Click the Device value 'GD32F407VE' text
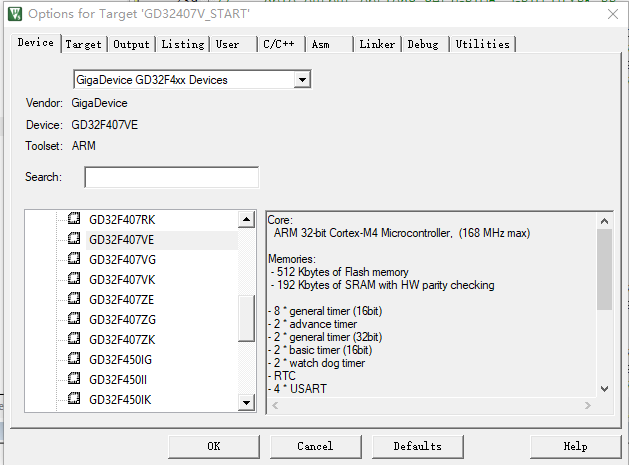Image resolution: width=629 pixels, height=465 pixels. (x=105, y=125)
